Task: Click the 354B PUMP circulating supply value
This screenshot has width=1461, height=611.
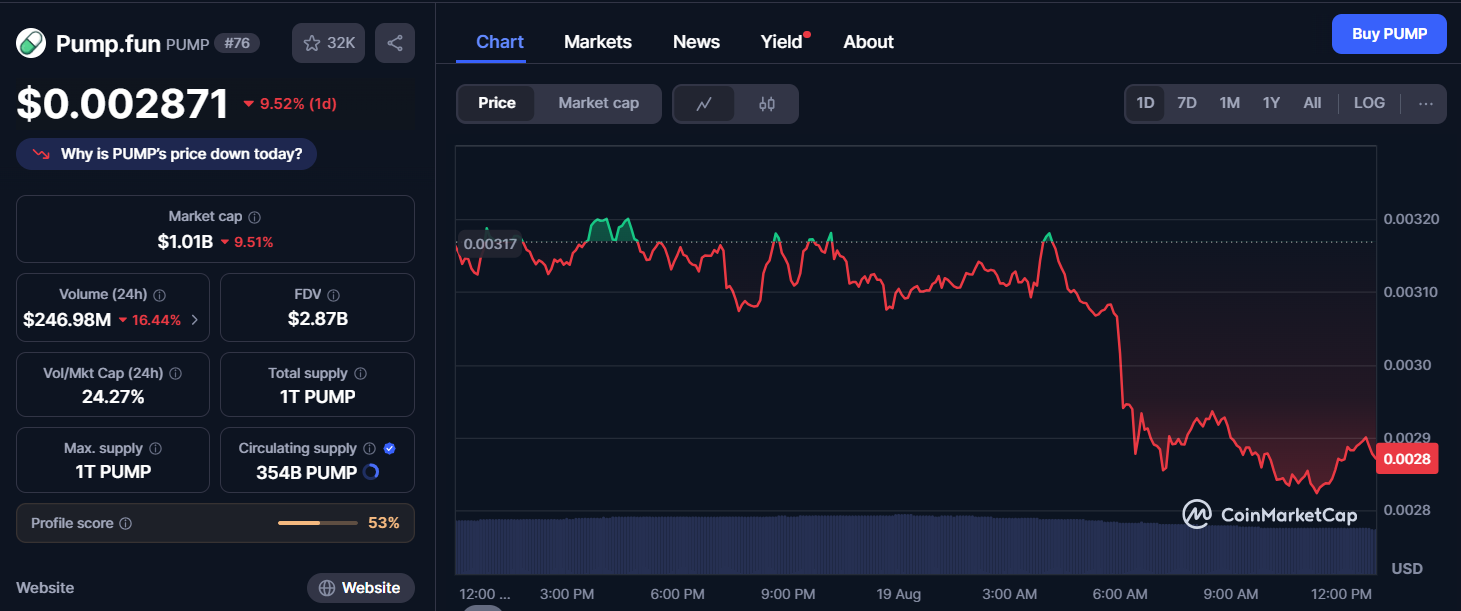Action: 306,473
